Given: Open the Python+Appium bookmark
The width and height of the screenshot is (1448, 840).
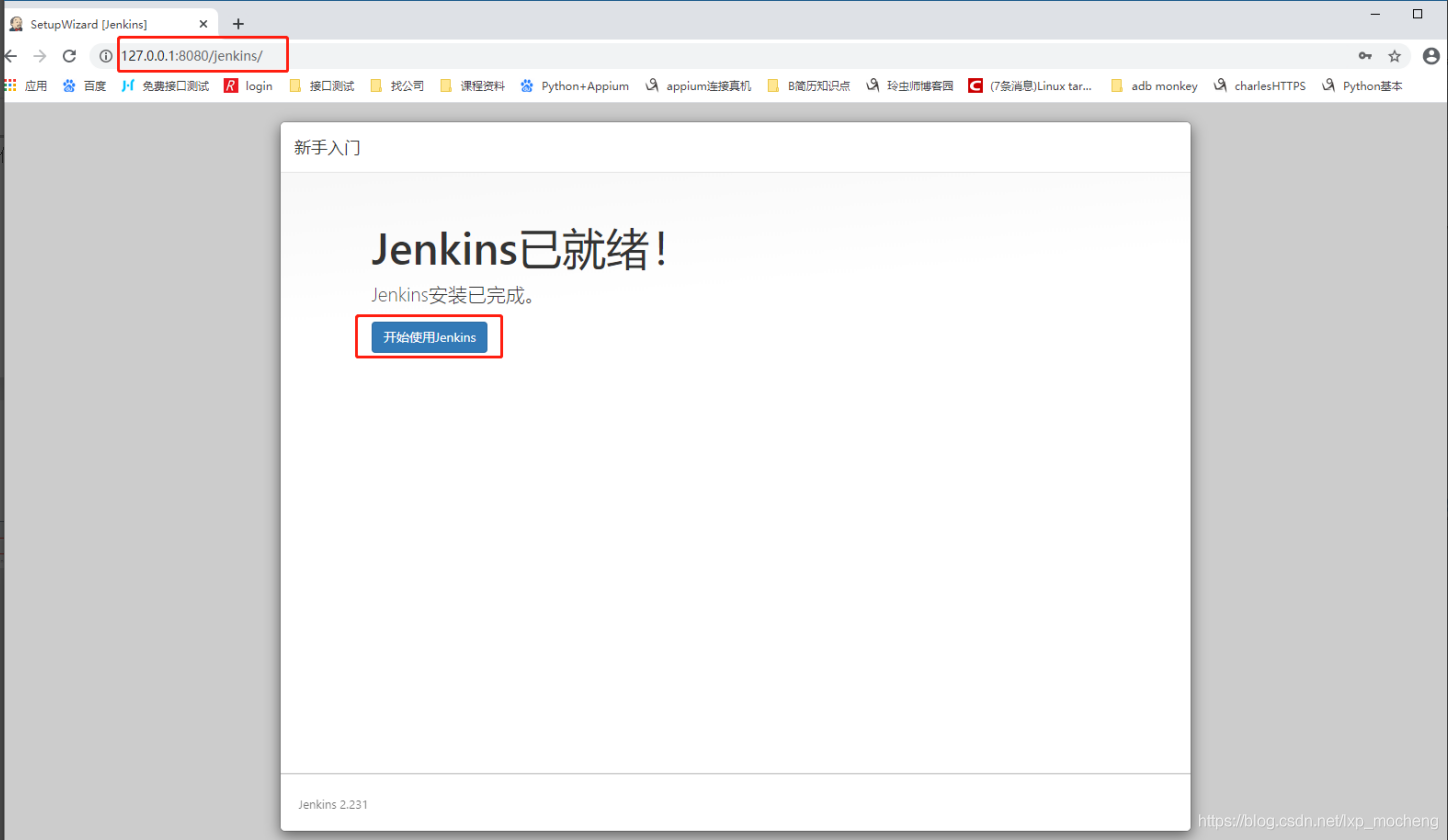Looking at the screenshot, I should 575,86.
